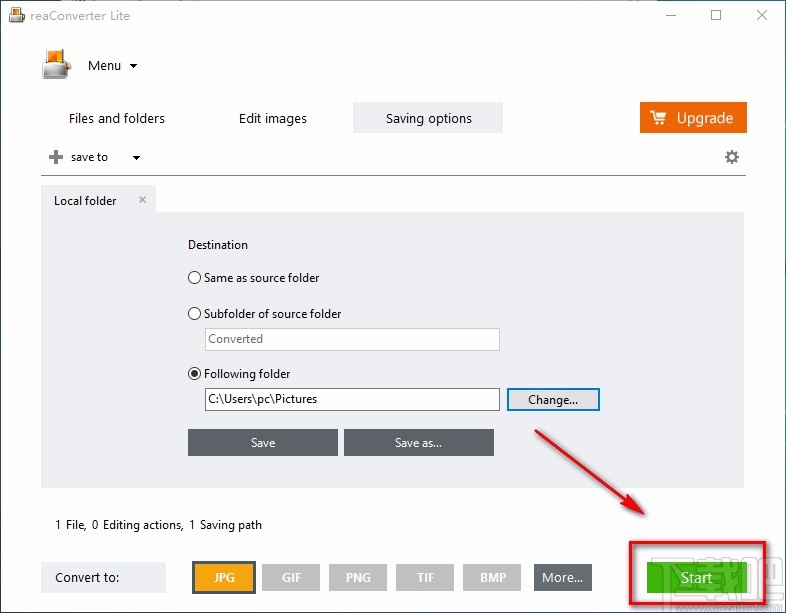
Task: Switch to the Files and folders tab
Action: coord(117,118)
